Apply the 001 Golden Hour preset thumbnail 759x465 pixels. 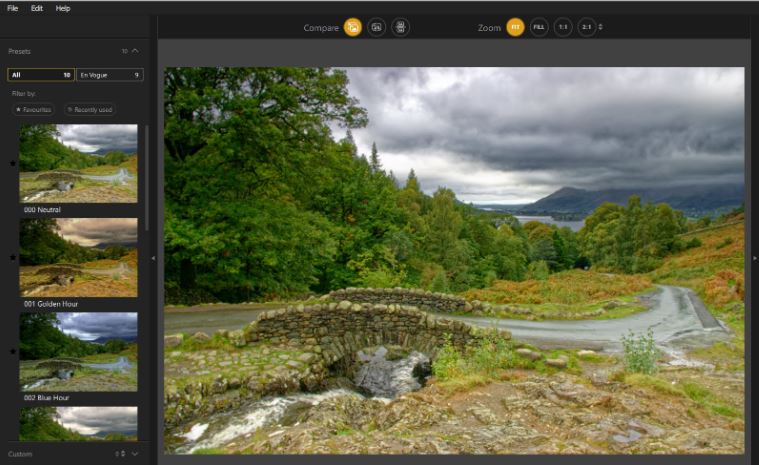(78, 257)
